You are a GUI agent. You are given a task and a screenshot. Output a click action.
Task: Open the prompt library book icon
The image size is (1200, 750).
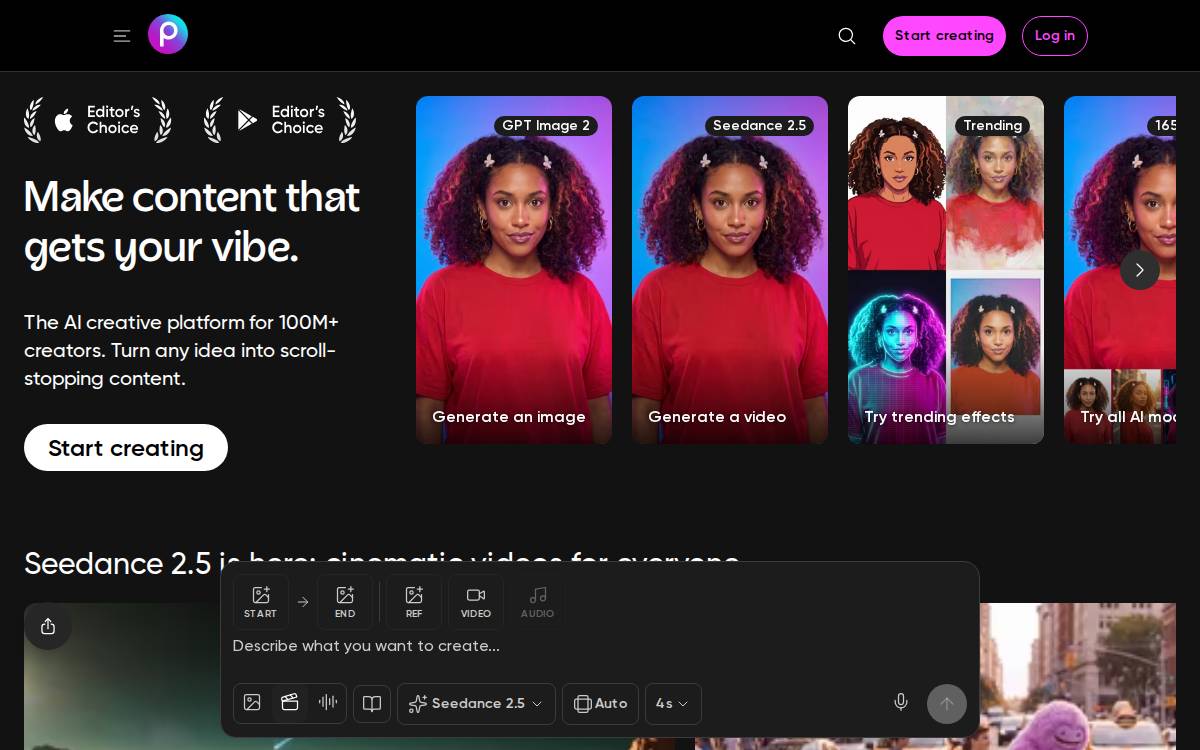[372, 704]
